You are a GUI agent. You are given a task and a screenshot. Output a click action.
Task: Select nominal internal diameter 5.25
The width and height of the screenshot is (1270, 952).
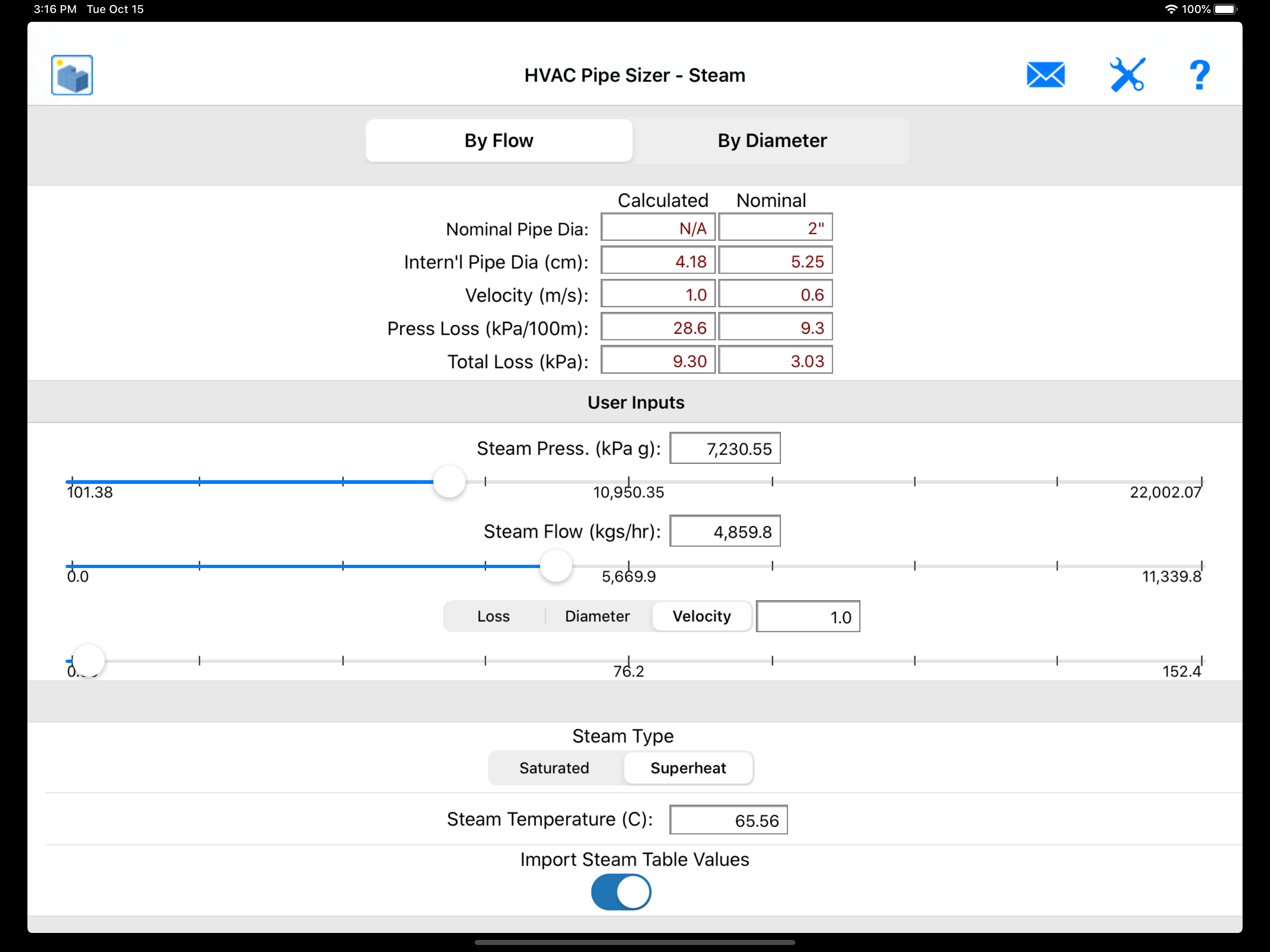[775, 261]
